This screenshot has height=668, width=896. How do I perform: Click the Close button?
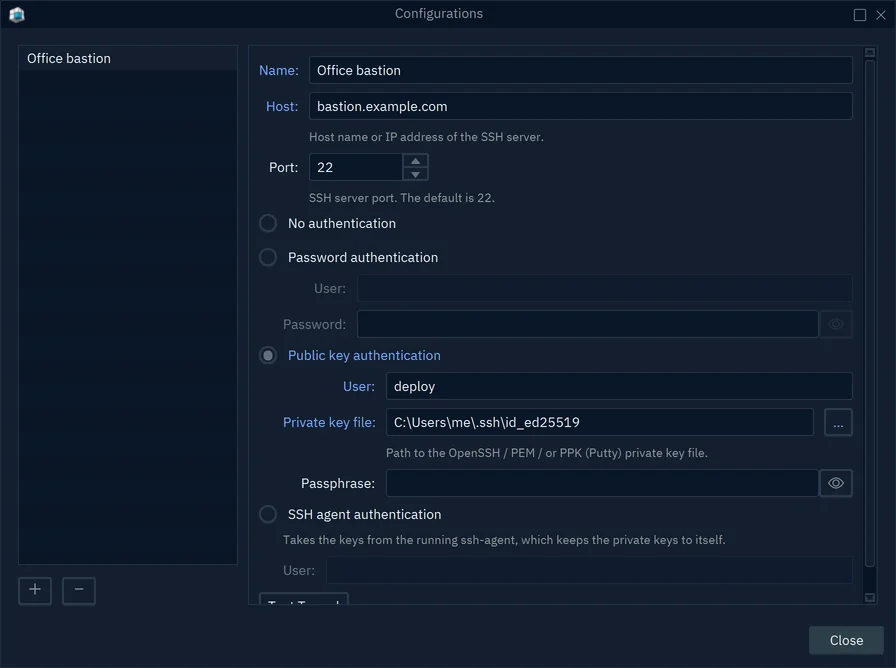(x=846, y=641)
